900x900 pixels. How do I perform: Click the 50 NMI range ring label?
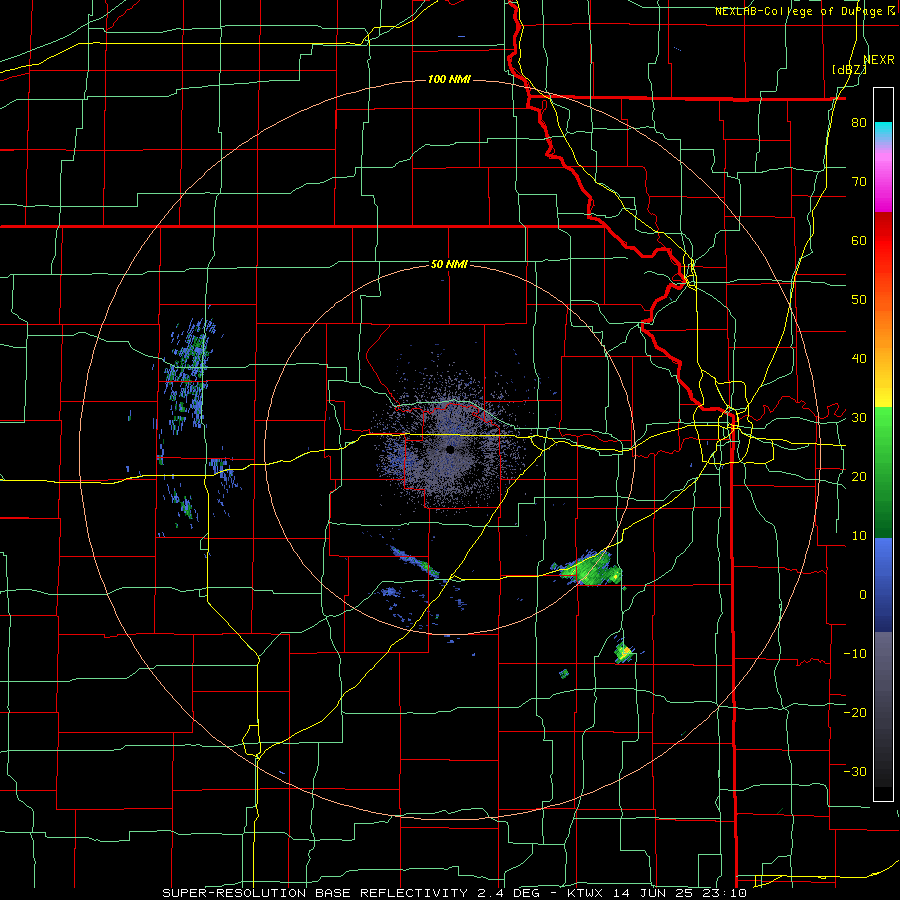tap(449, 265)
